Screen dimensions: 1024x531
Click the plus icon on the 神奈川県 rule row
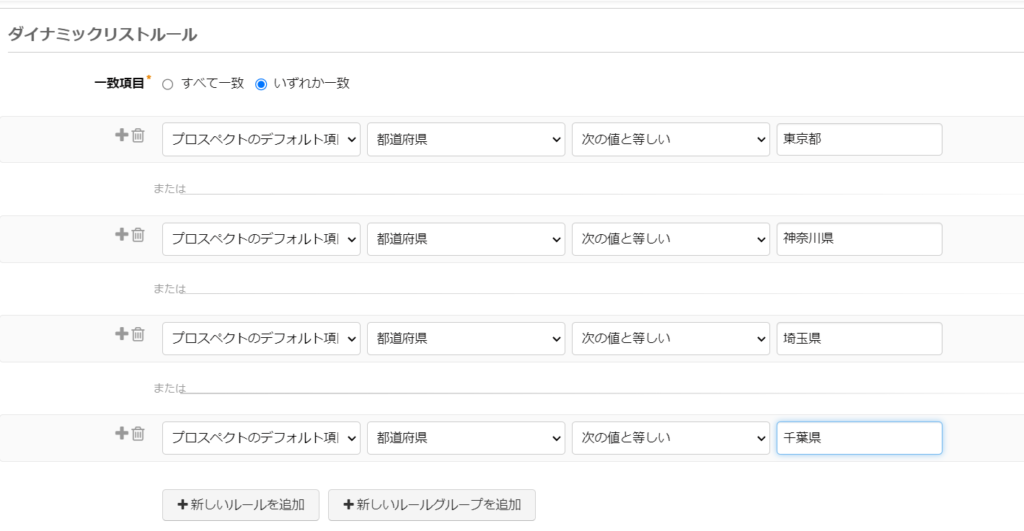(x=122, y=234)
